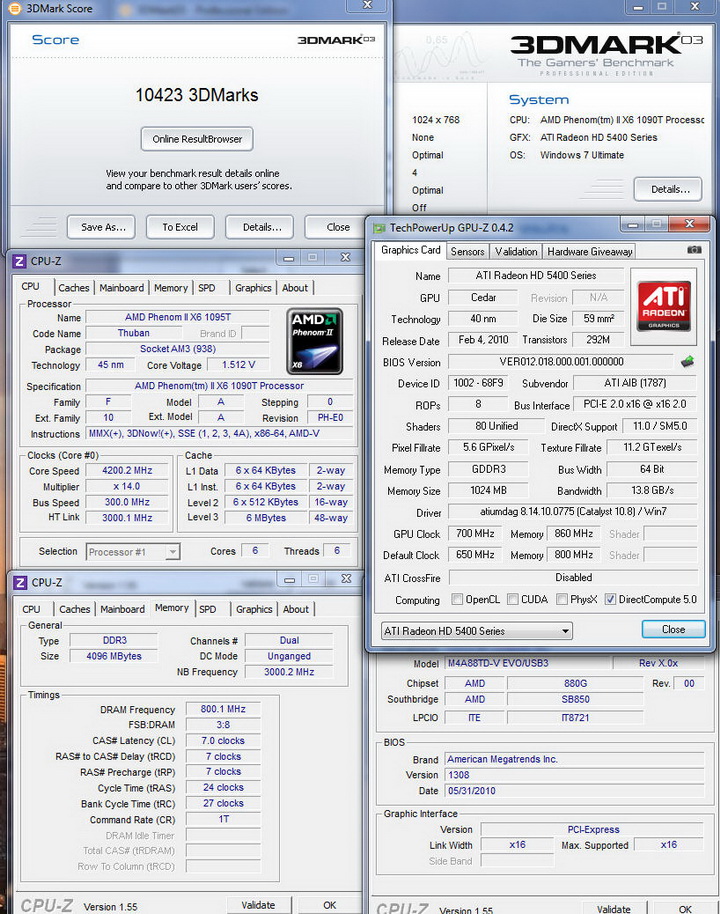This screenshot has width=720, height=914.
Task: Click Validate in the lower-left CPU-Z window
Action: (x=258, y=905)
